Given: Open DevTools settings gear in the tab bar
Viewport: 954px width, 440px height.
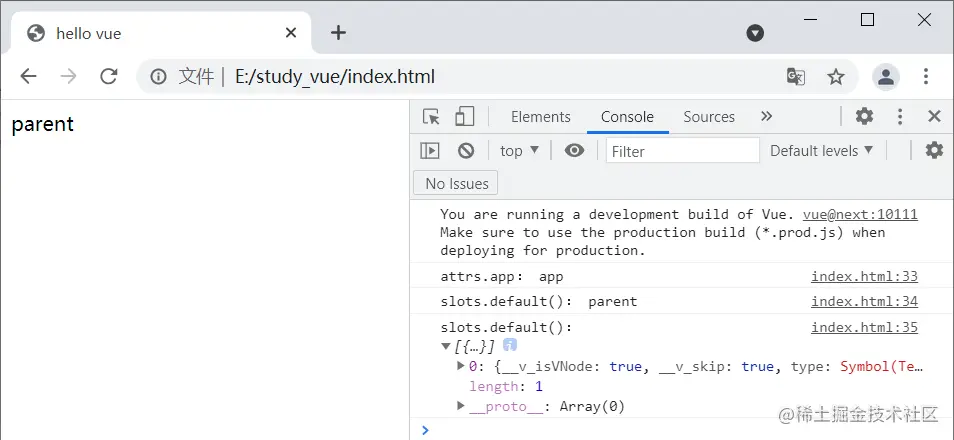Looking at the screenshot, I should click(x=864, y=116).
